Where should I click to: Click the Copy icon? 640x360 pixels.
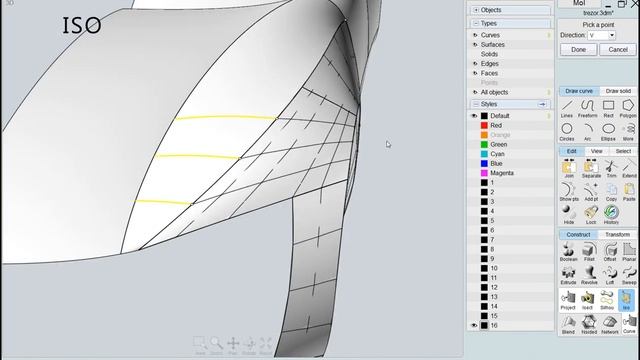[611, 192]
